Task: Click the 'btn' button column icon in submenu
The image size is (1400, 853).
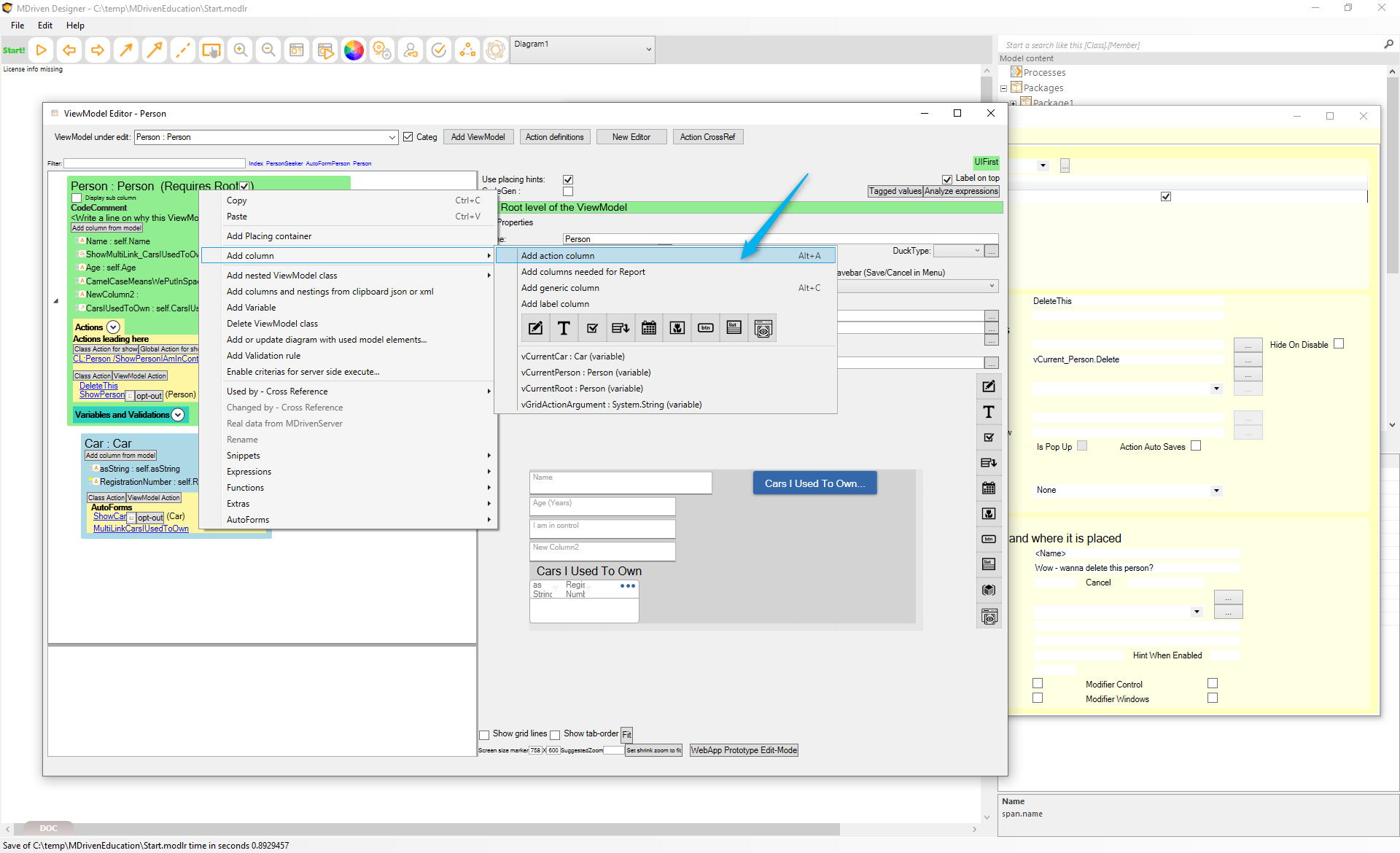Action: 706,328
